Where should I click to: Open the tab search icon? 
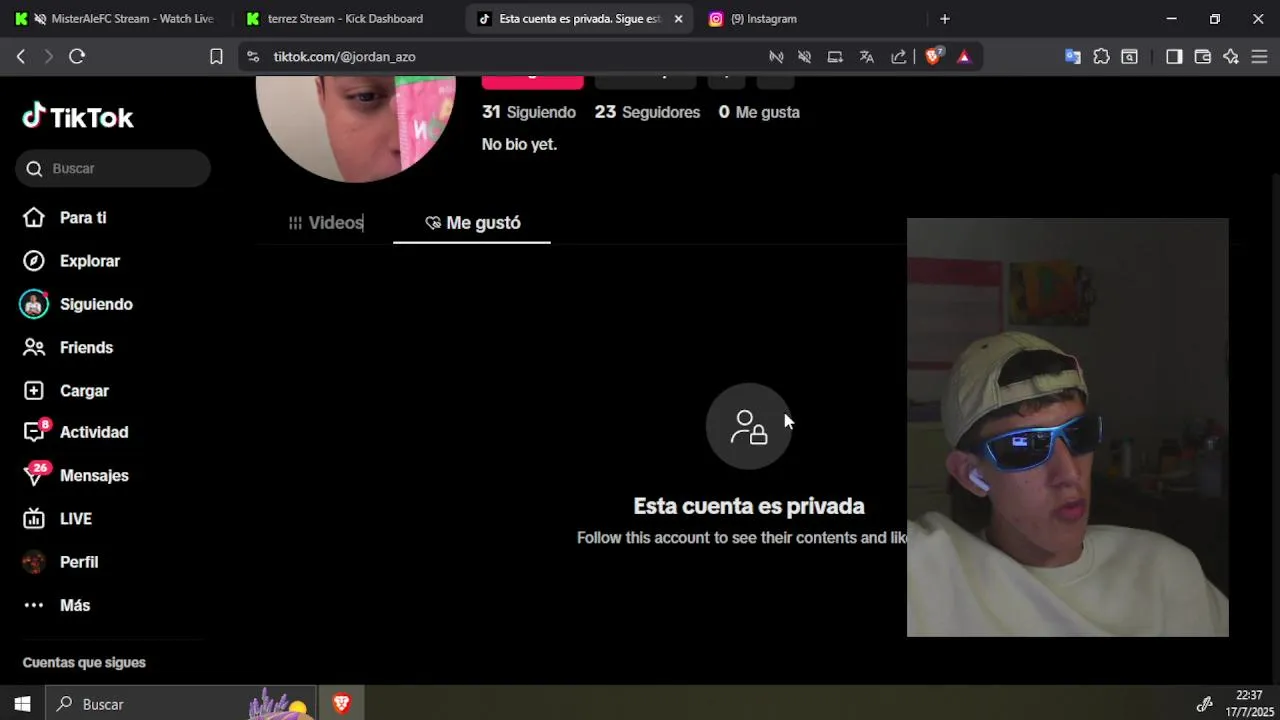coord(1129,57)
